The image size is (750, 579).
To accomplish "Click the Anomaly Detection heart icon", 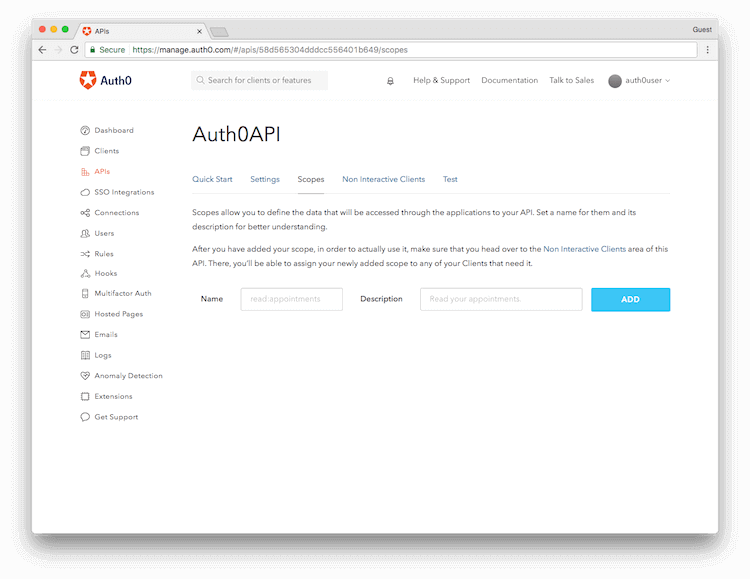I will pos(85,376).
